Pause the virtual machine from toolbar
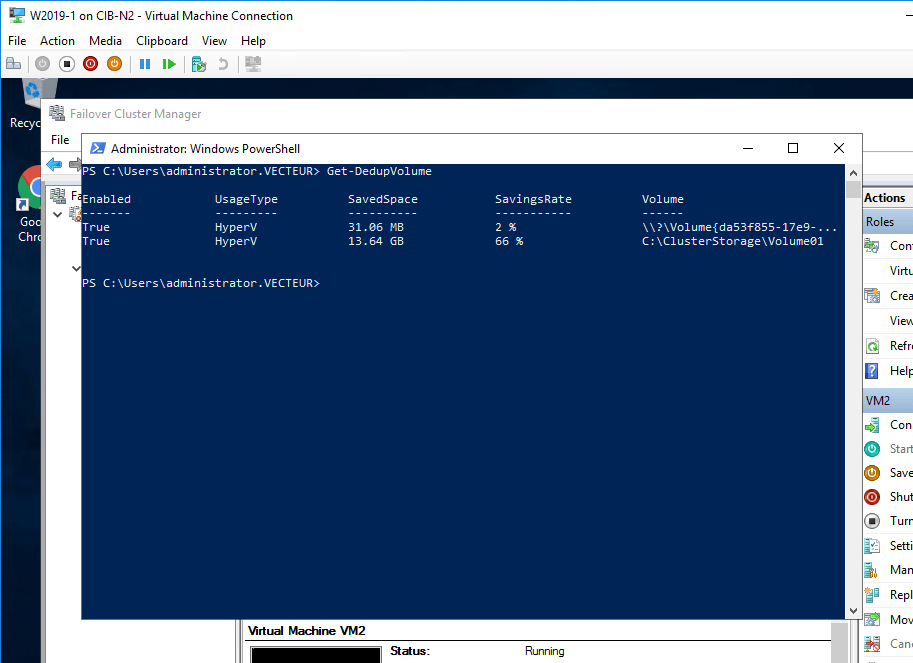This screenshot has height=663, width=913. 145,64
